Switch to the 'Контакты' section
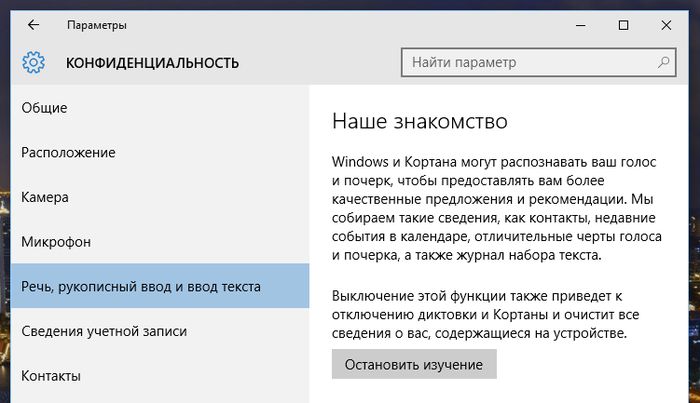Image resolution: width=700 pixels, height=403 pixels. (x=160, y=376)
